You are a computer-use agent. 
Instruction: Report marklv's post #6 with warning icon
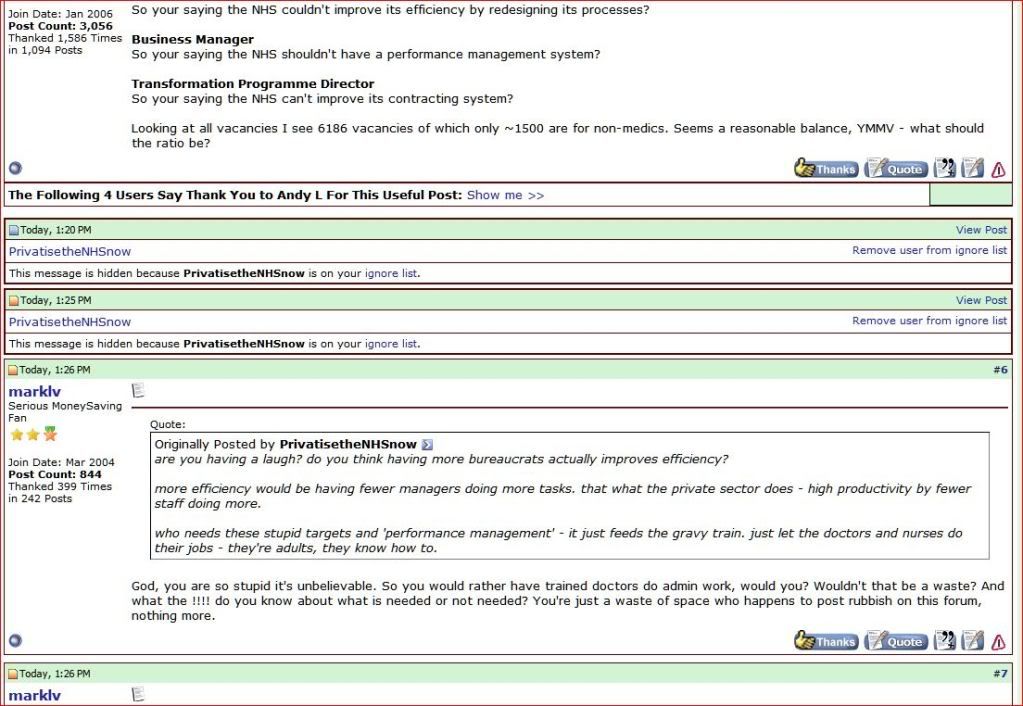pos(998,642)
